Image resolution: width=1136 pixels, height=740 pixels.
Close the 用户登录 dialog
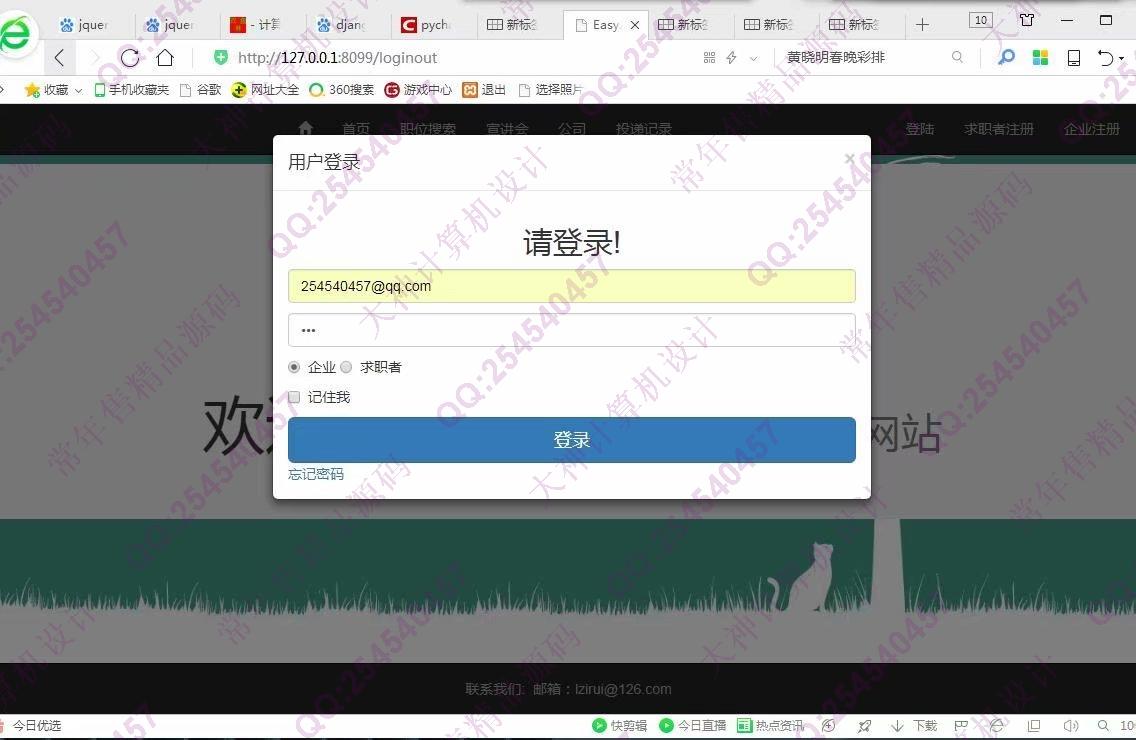849,159
